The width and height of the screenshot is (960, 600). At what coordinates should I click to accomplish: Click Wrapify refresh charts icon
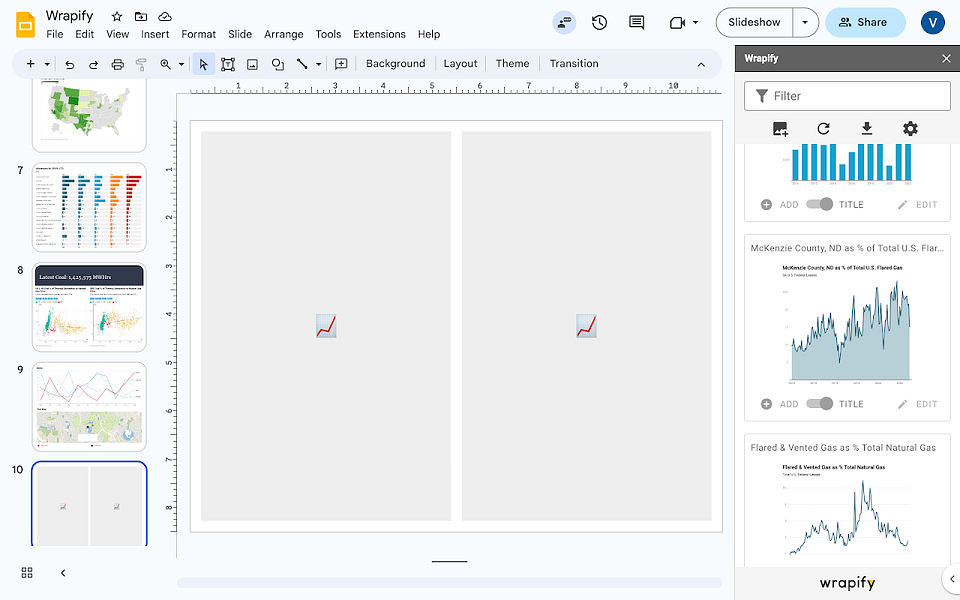(823, 129)
